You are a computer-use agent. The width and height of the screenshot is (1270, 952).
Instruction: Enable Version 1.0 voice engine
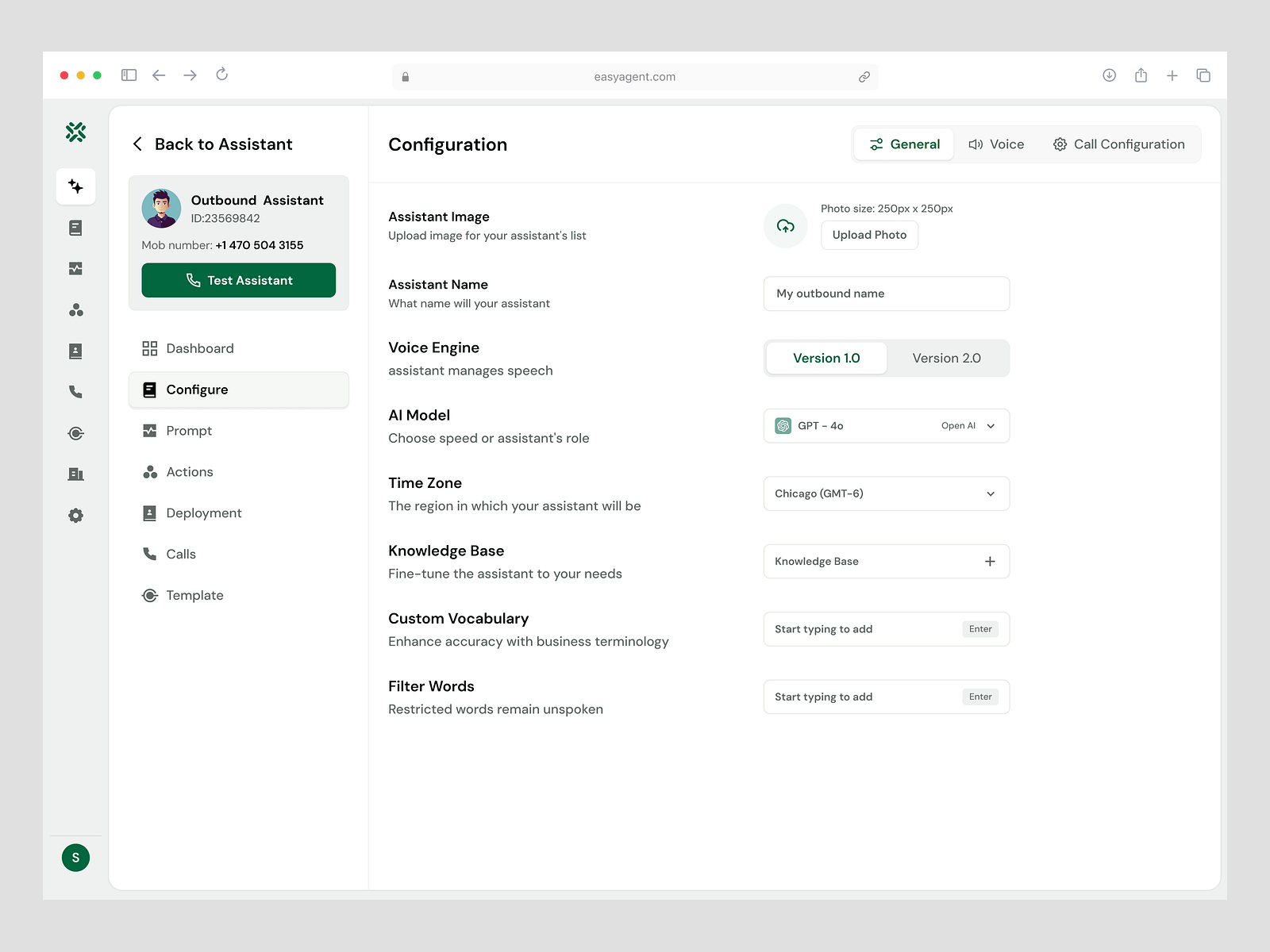(x=825, y=358)
